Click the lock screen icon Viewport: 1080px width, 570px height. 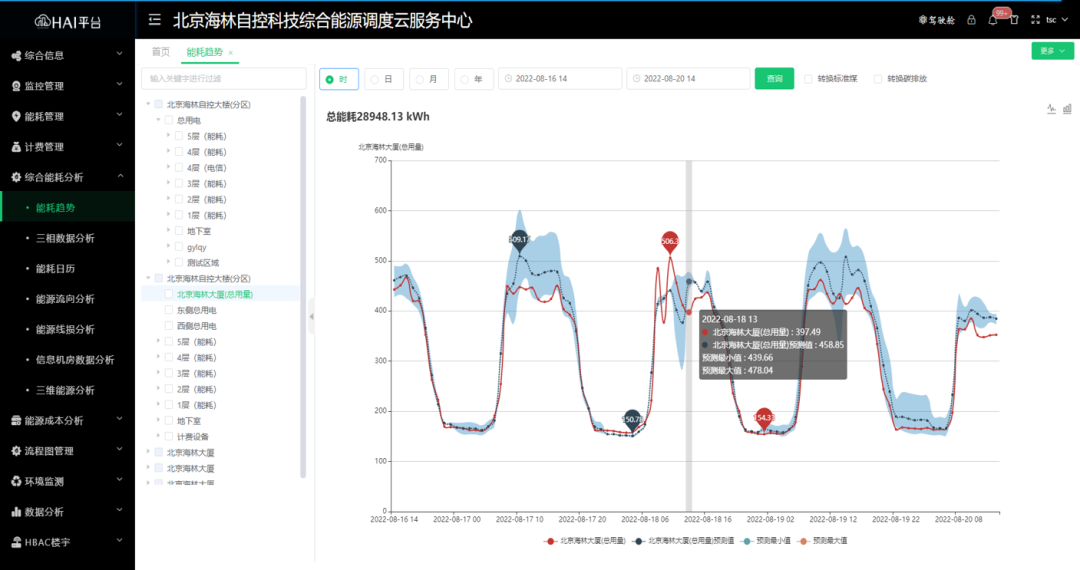(971, 20)
